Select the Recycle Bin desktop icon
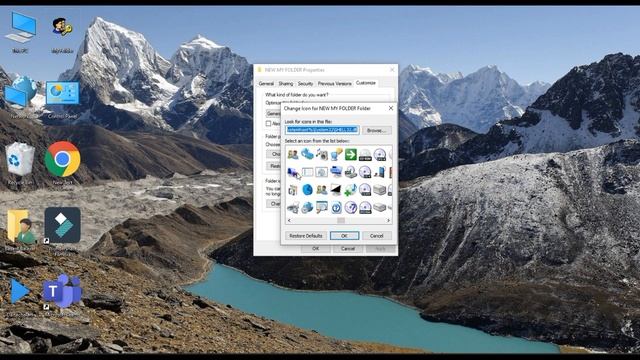Image resolution: width=640 pixels, height=360 pixels. pos(20,163)
